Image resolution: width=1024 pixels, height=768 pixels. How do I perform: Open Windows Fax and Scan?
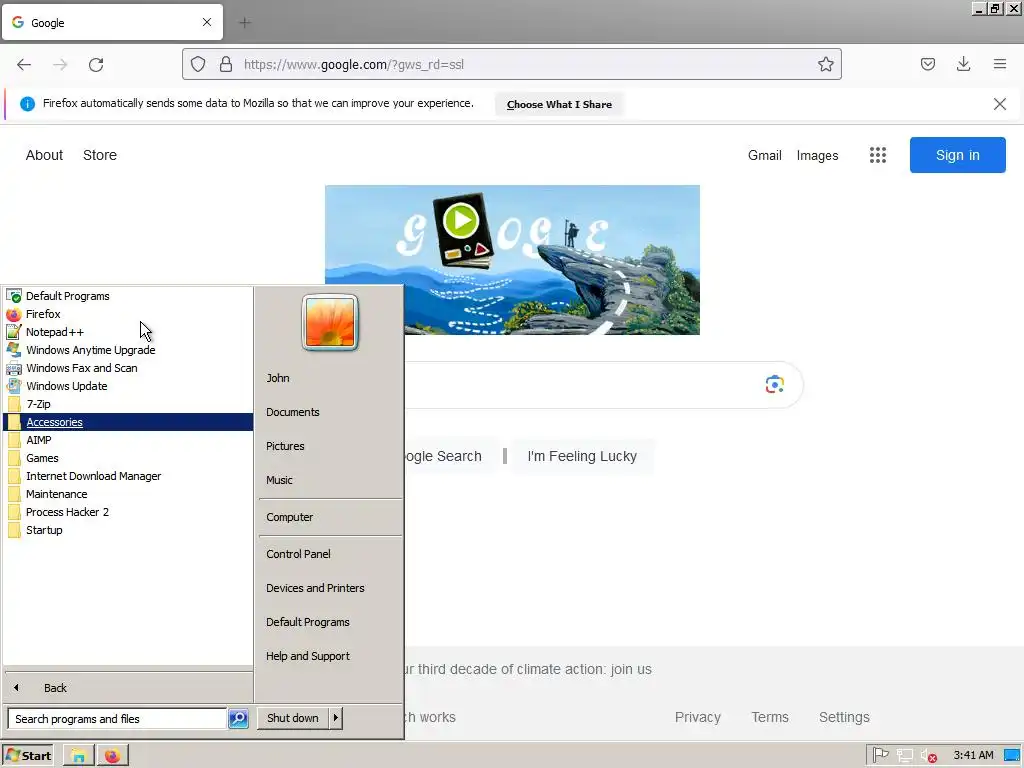pyautogui.click(x=128, y=368)
